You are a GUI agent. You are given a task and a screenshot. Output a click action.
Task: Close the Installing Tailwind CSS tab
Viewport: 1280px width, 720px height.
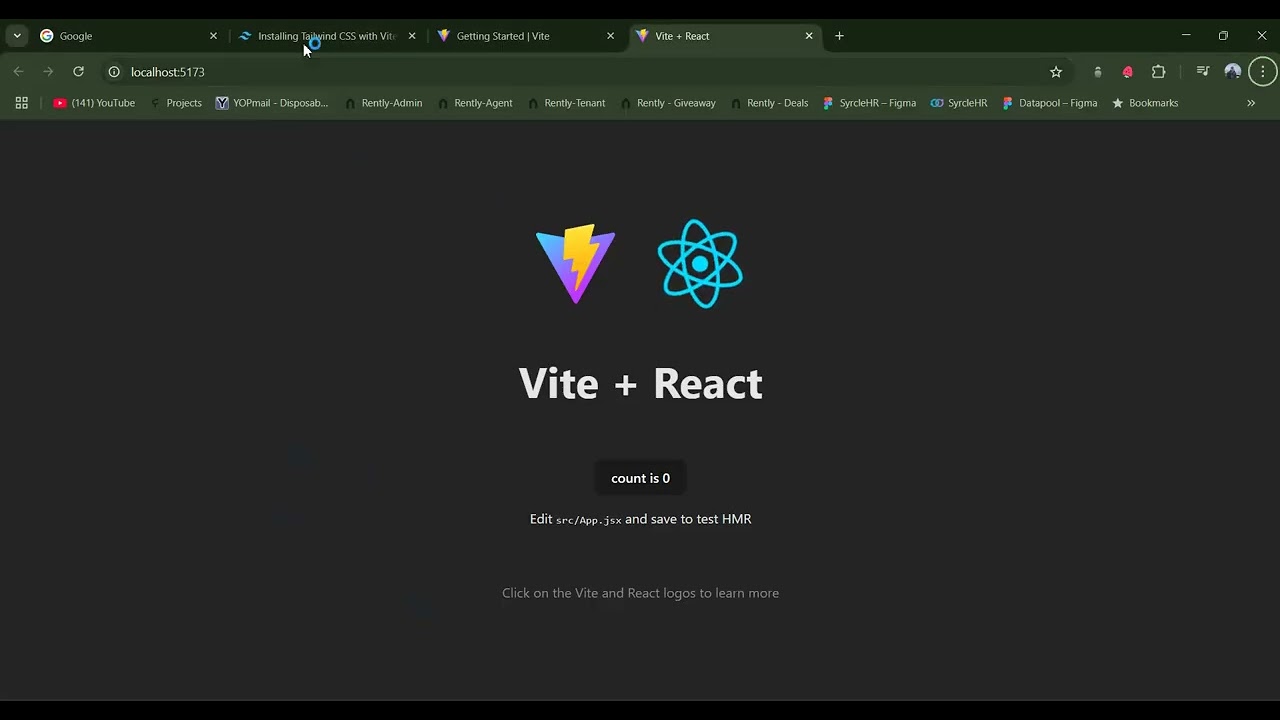pyautogui.click(x=412, y=36)
